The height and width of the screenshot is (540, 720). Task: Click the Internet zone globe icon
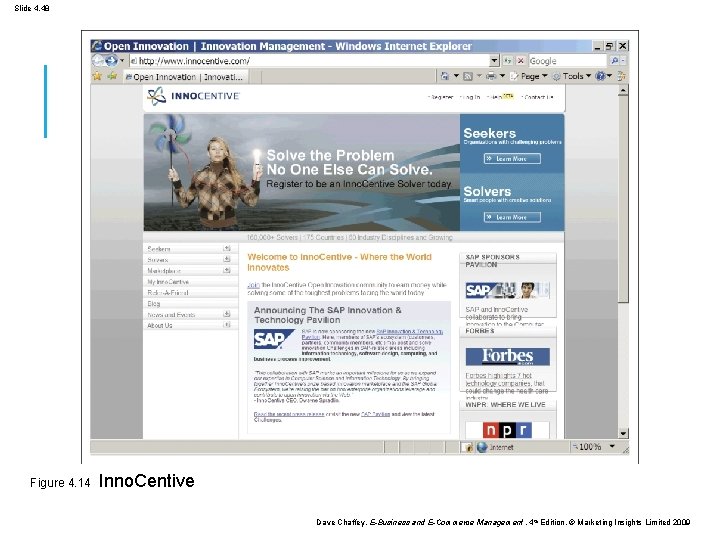click(x=482, y=447)
